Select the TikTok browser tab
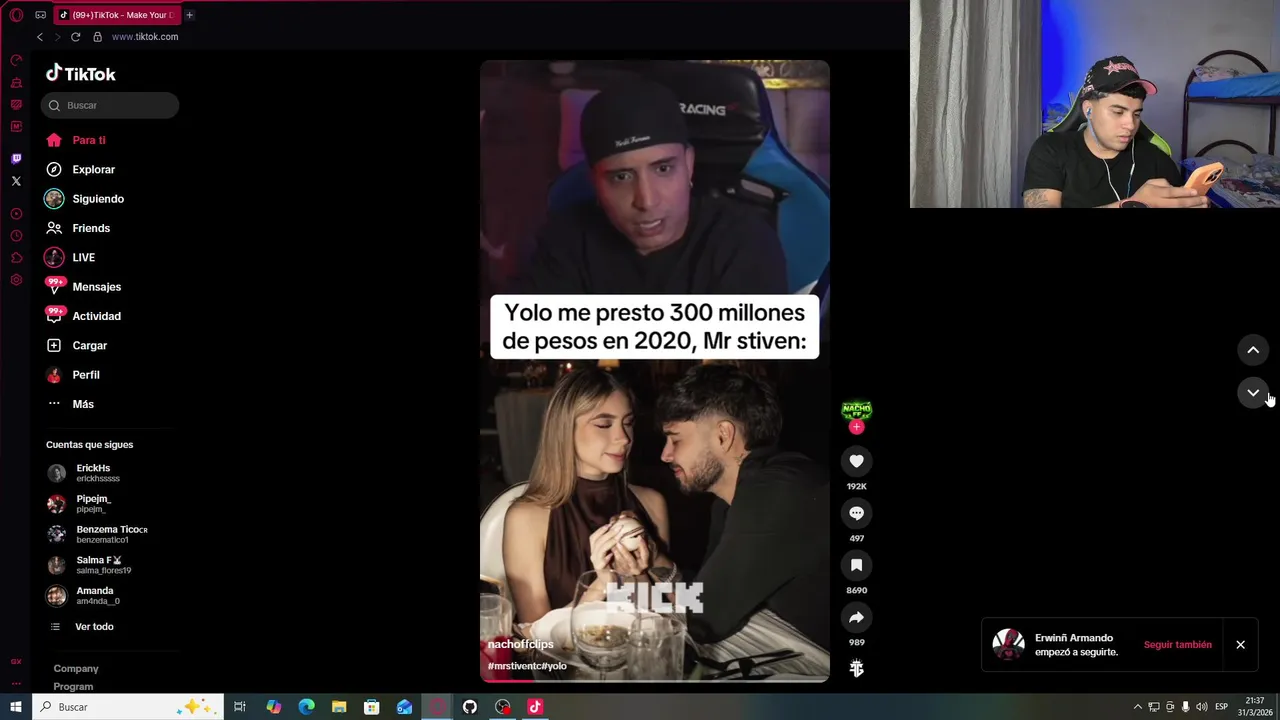 [116, 15]
